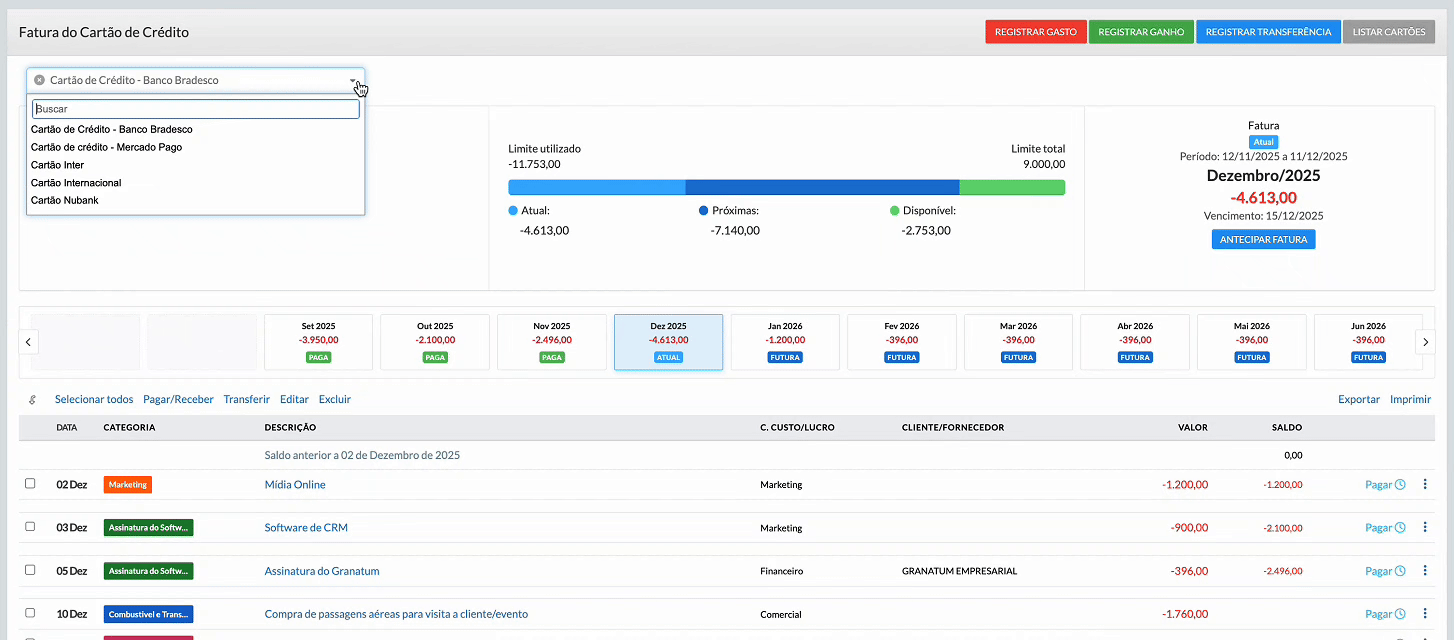Choose Cartão Nubank from the list
The height and width of the screenshot is (640, 1454).
(195, 200)
